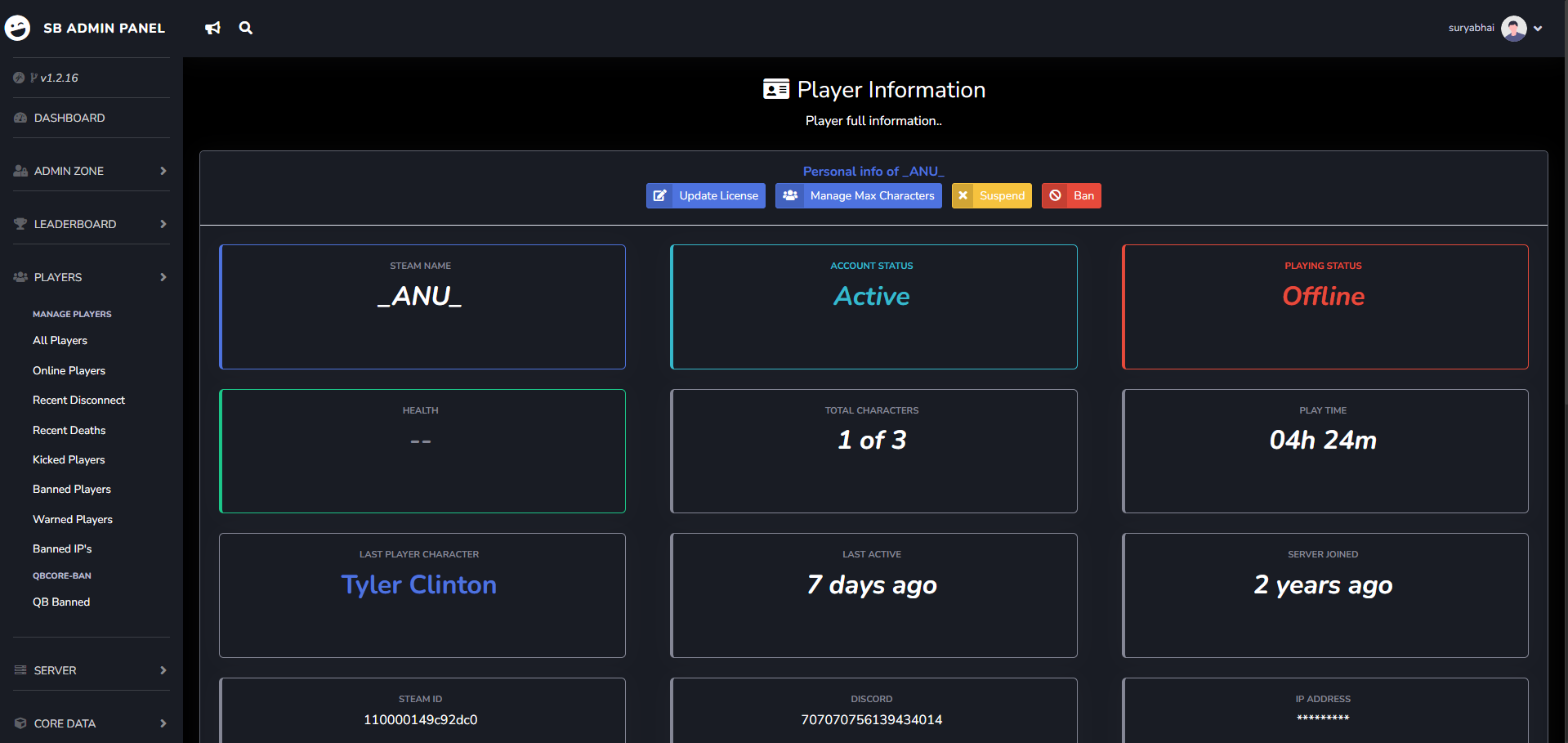Click Manage Max Characters button
Image resolution: width=1568 pixels, height=743 pixels.
[x=858, y=196]
